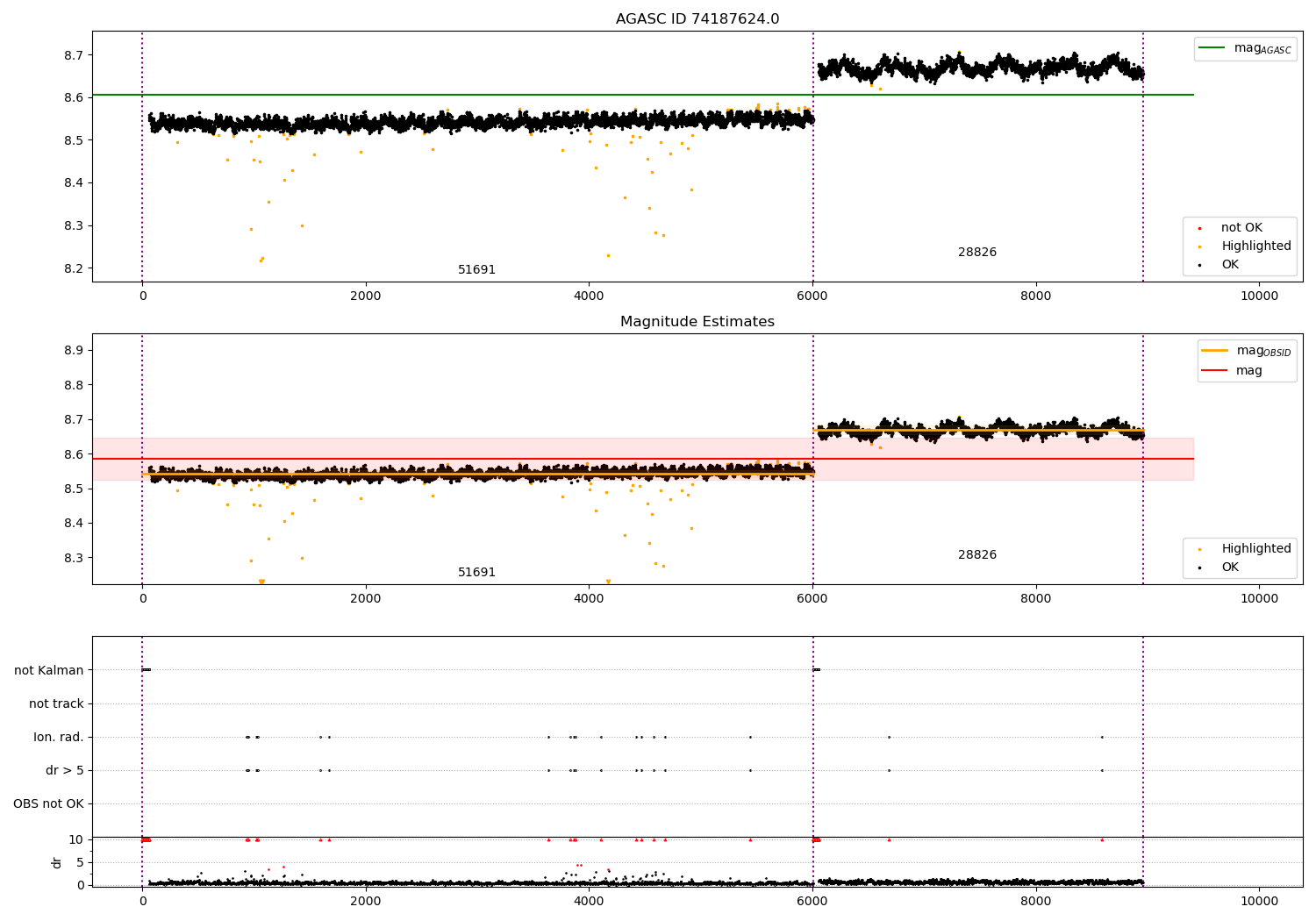Click the orange mag OBSID line sample in the legend
Image resolution: width=1316 pixels, height=921 pixels.
tap(1215, 351)
